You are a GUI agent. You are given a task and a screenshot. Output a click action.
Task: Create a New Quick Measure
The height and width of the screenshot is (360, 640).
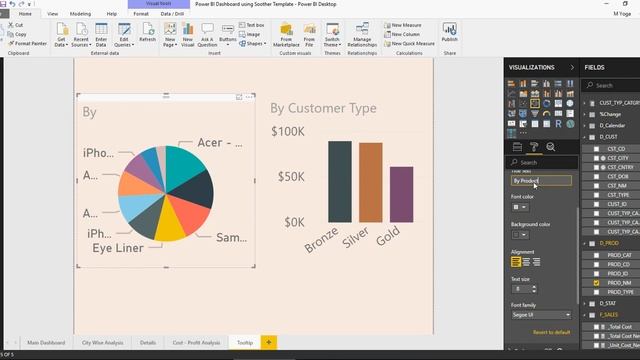409,43
